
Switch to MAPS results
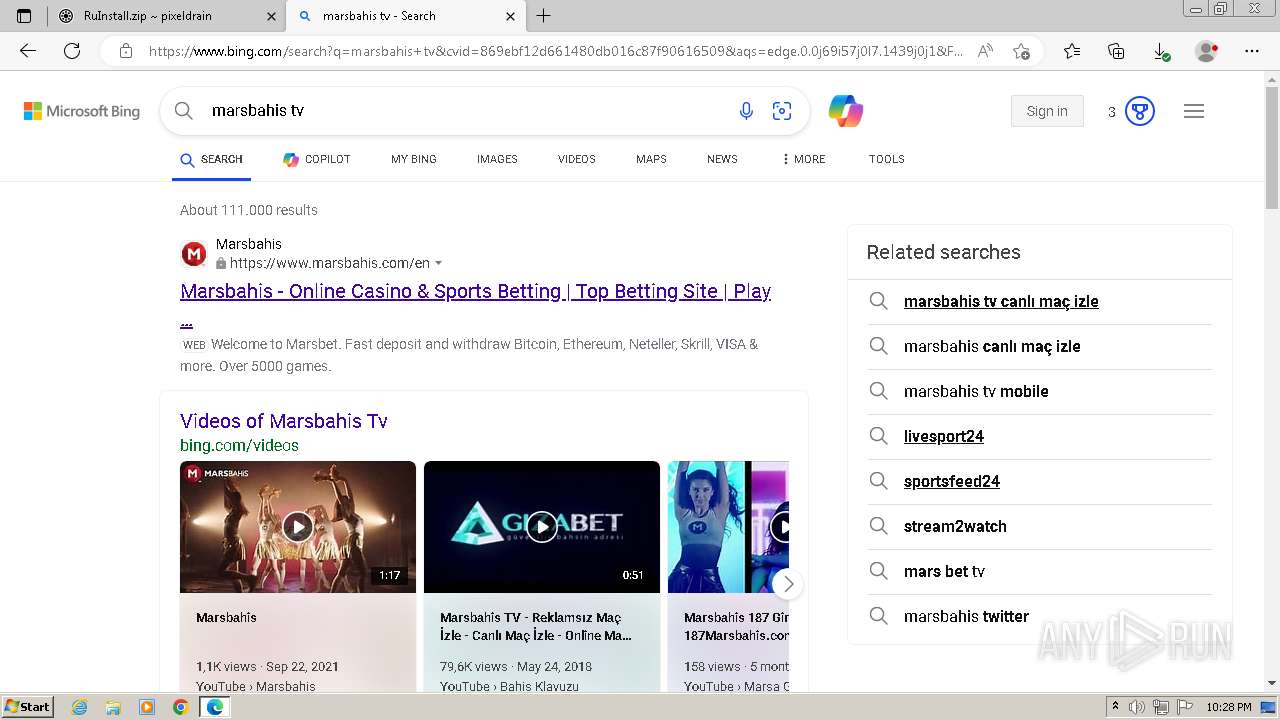tap(651, 159)
